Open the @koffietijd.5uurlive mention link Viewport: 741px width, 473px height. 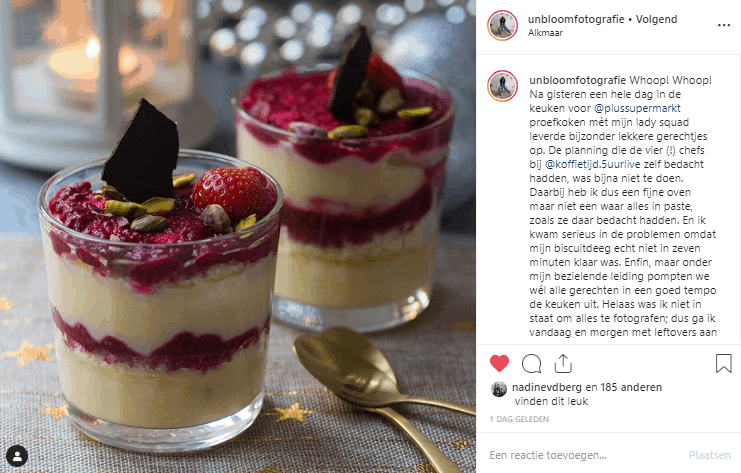[x=593, y=164]
